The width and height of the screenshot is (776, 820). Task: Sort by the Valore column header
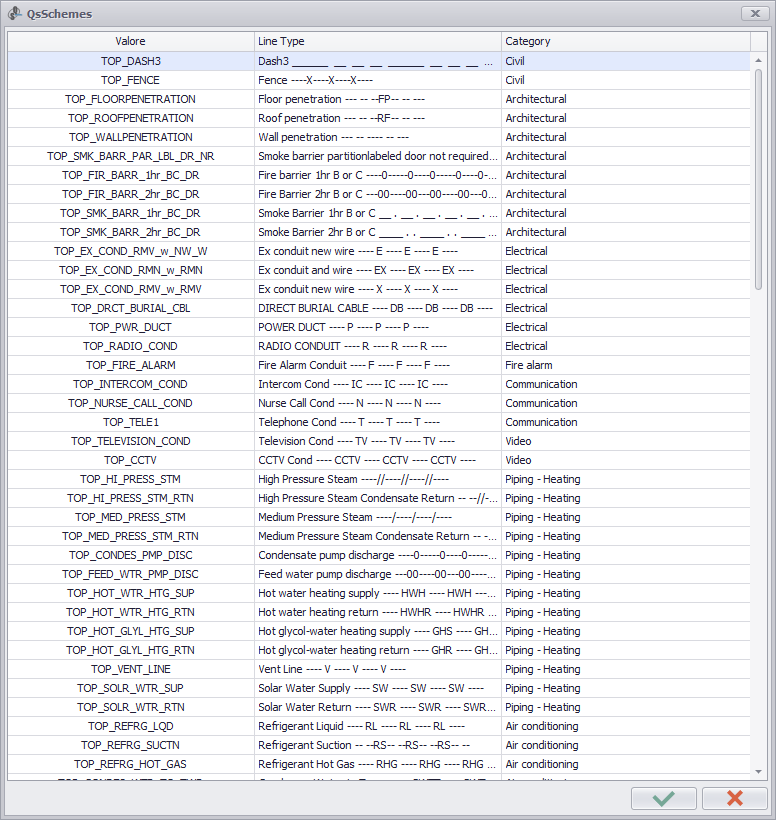coord(130,41)
